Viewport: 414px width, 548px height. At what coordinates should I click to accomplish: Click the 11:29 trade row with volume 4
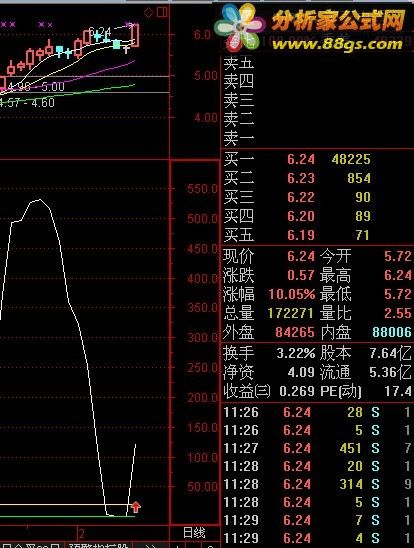pos(317,538)
